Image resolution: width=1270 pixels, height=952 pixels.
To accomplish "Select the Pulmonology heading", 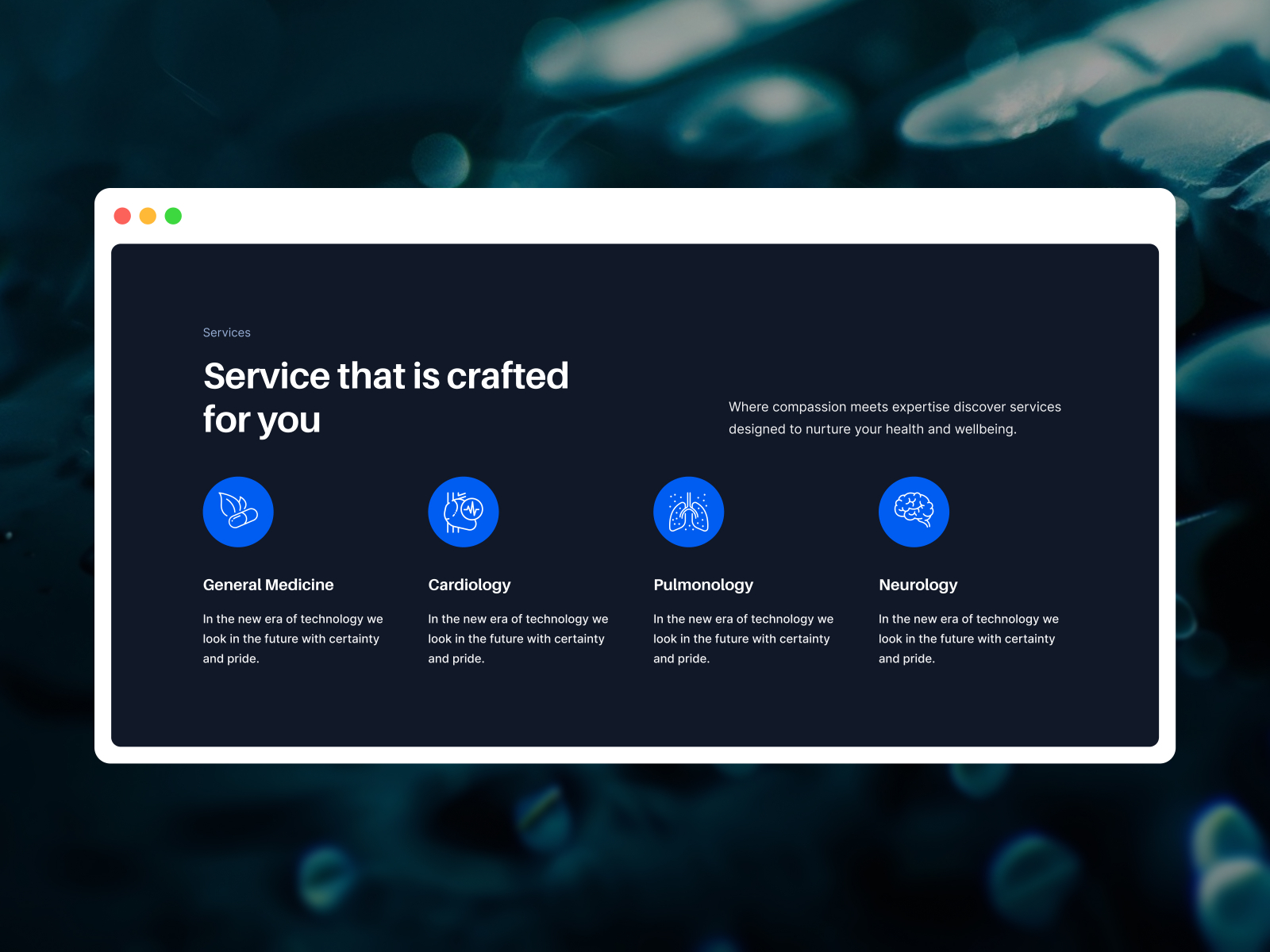I will [703, 585].
